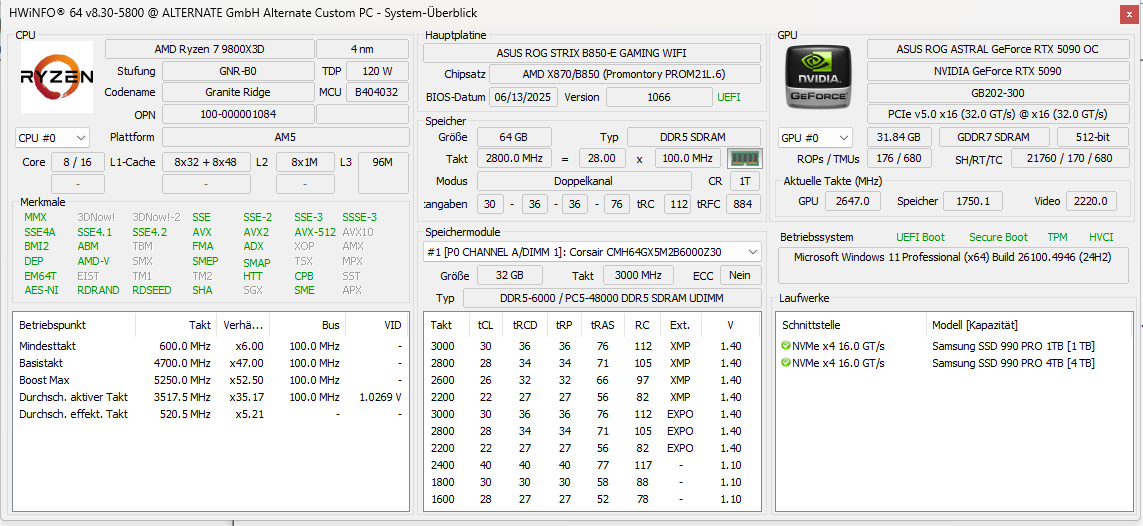Open the GPU #0 selector dropdown
This screenshot has width=1143, height=526.
click(x=815, y=137)
